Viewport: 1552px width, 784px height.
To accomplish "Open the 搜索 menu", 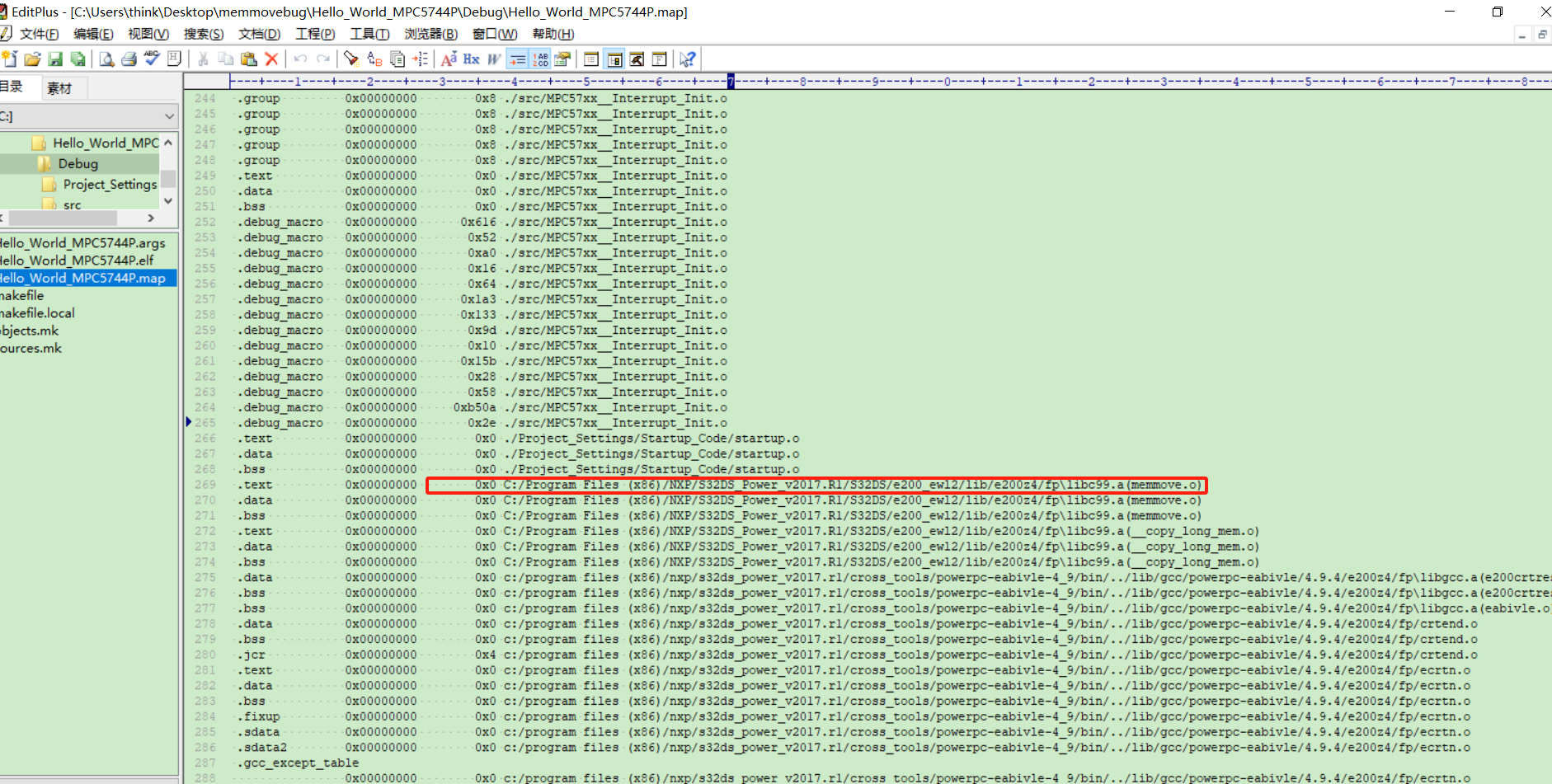I will (203, 34).
